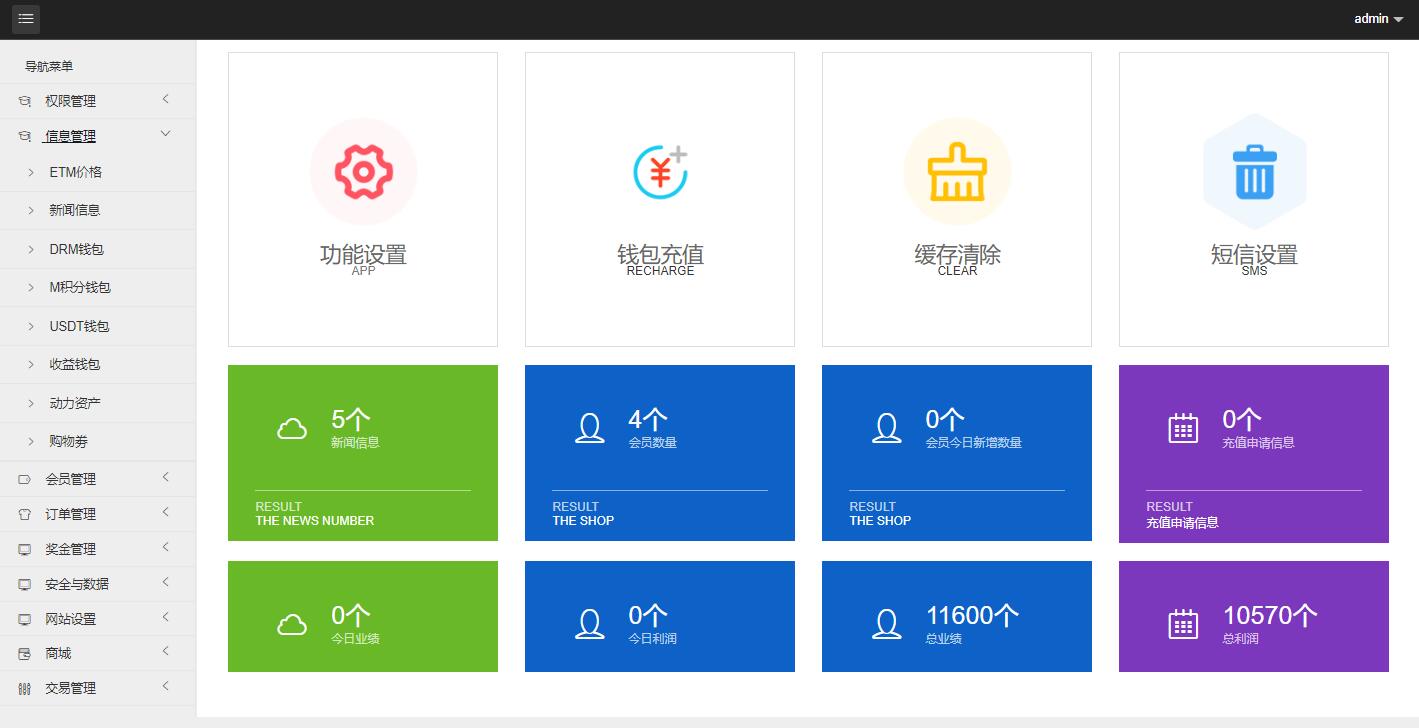Click the calendar icon on the 充值申请信息 tile
This screenshot has height=728, width=1419.
click(1183, 428)
